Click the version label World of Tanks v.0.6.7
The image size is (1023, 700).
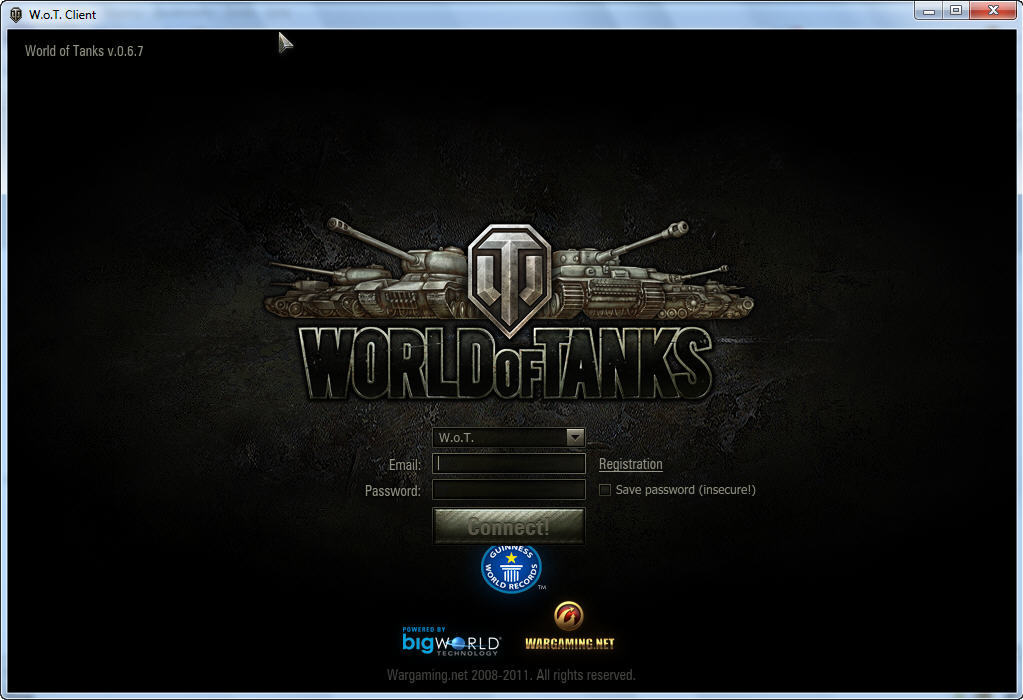click(x=83, y=49)
